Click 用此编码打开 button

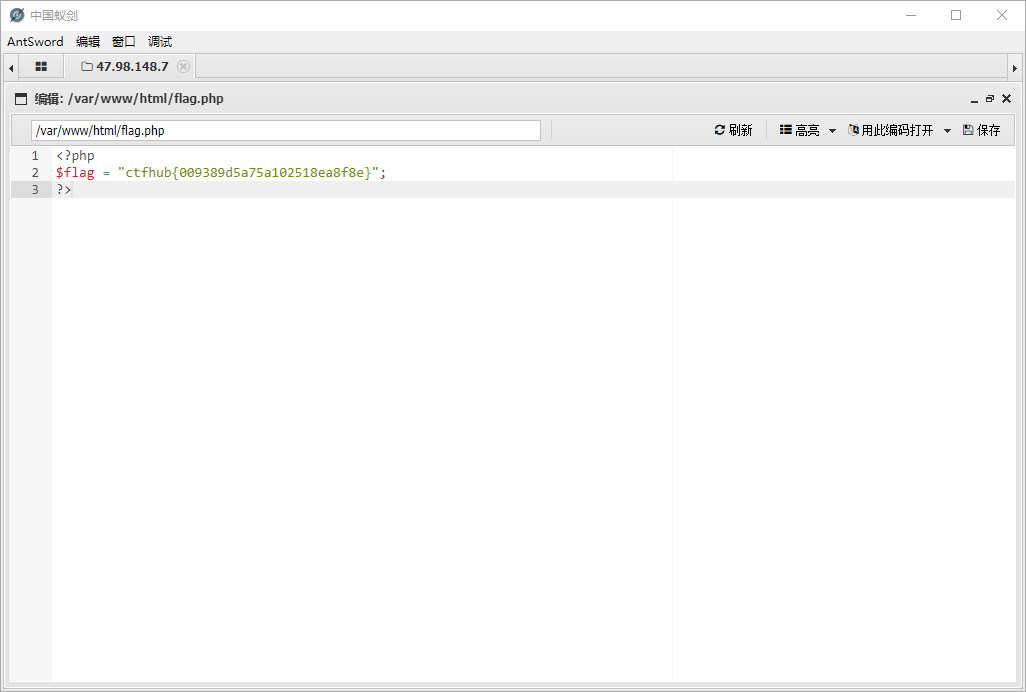coord(891,130)
